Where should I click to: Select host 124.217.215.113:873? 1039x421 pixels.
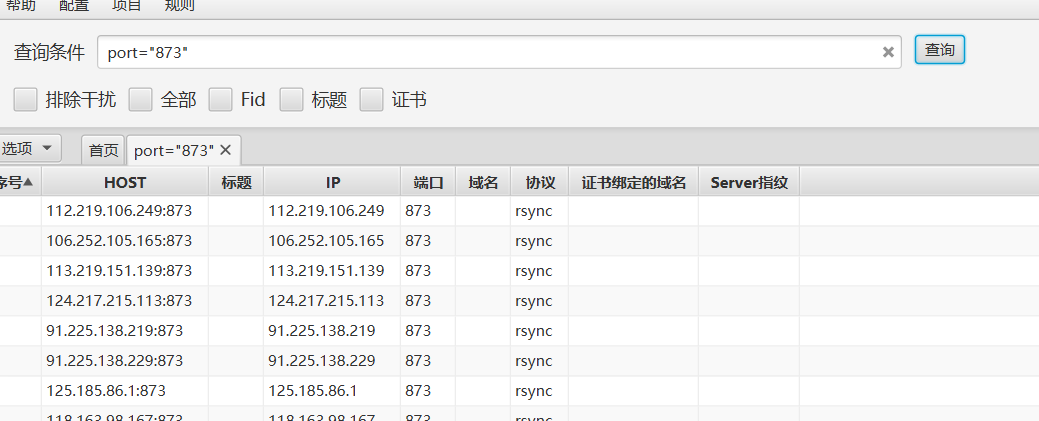[119, 300]
